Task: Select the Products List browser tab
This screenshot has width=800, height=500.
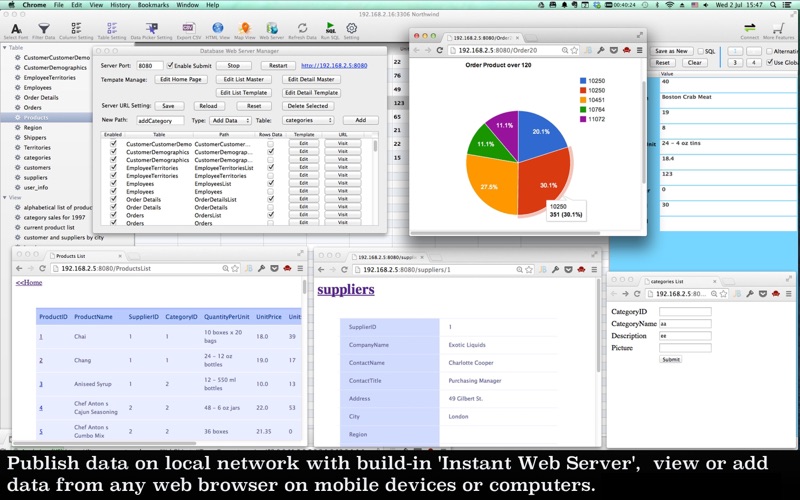Action: (x=84, y=256)
